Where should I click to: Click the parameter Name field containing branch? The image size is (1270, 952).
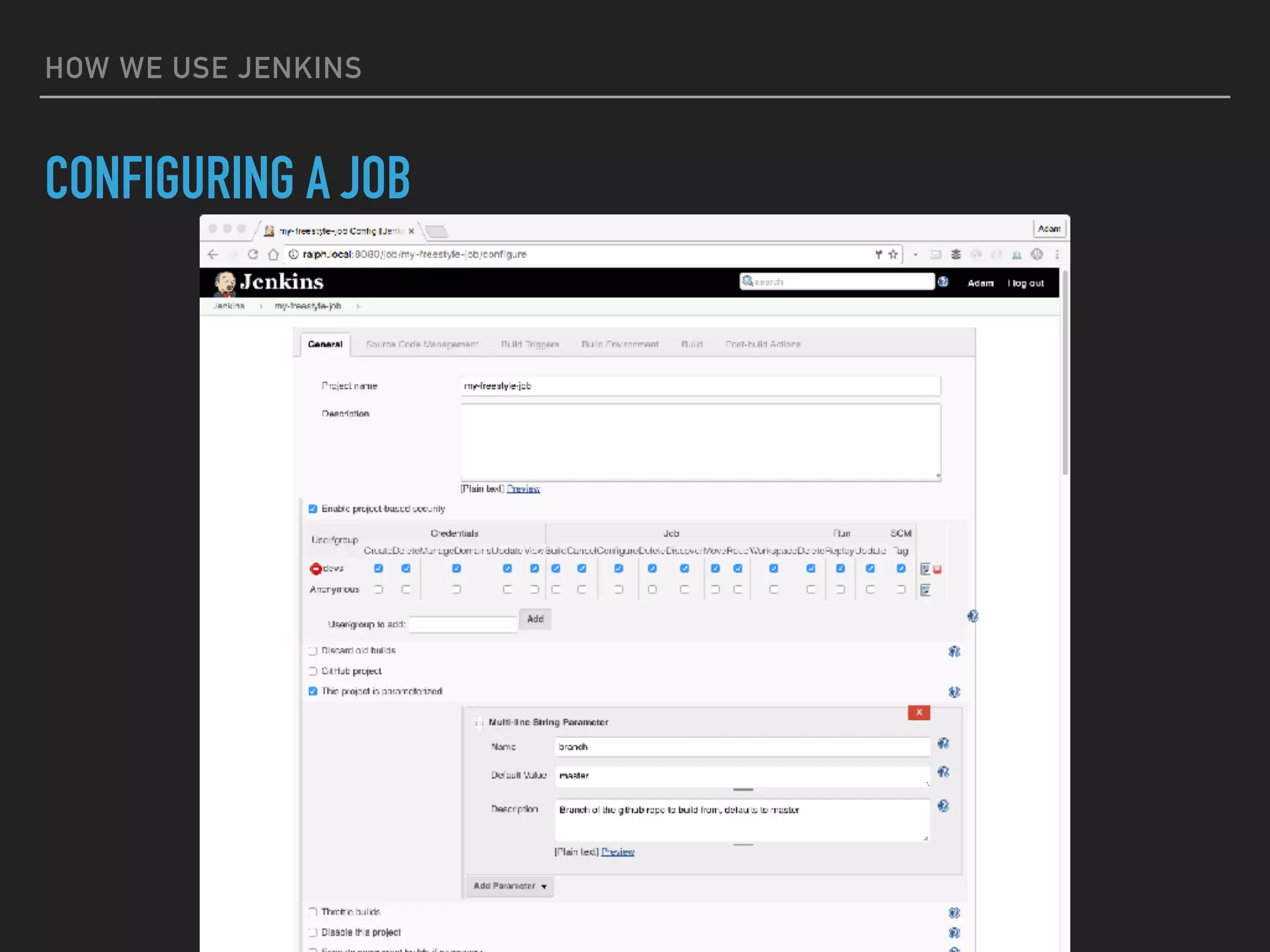pyautogui.click(x=742, y=747)
